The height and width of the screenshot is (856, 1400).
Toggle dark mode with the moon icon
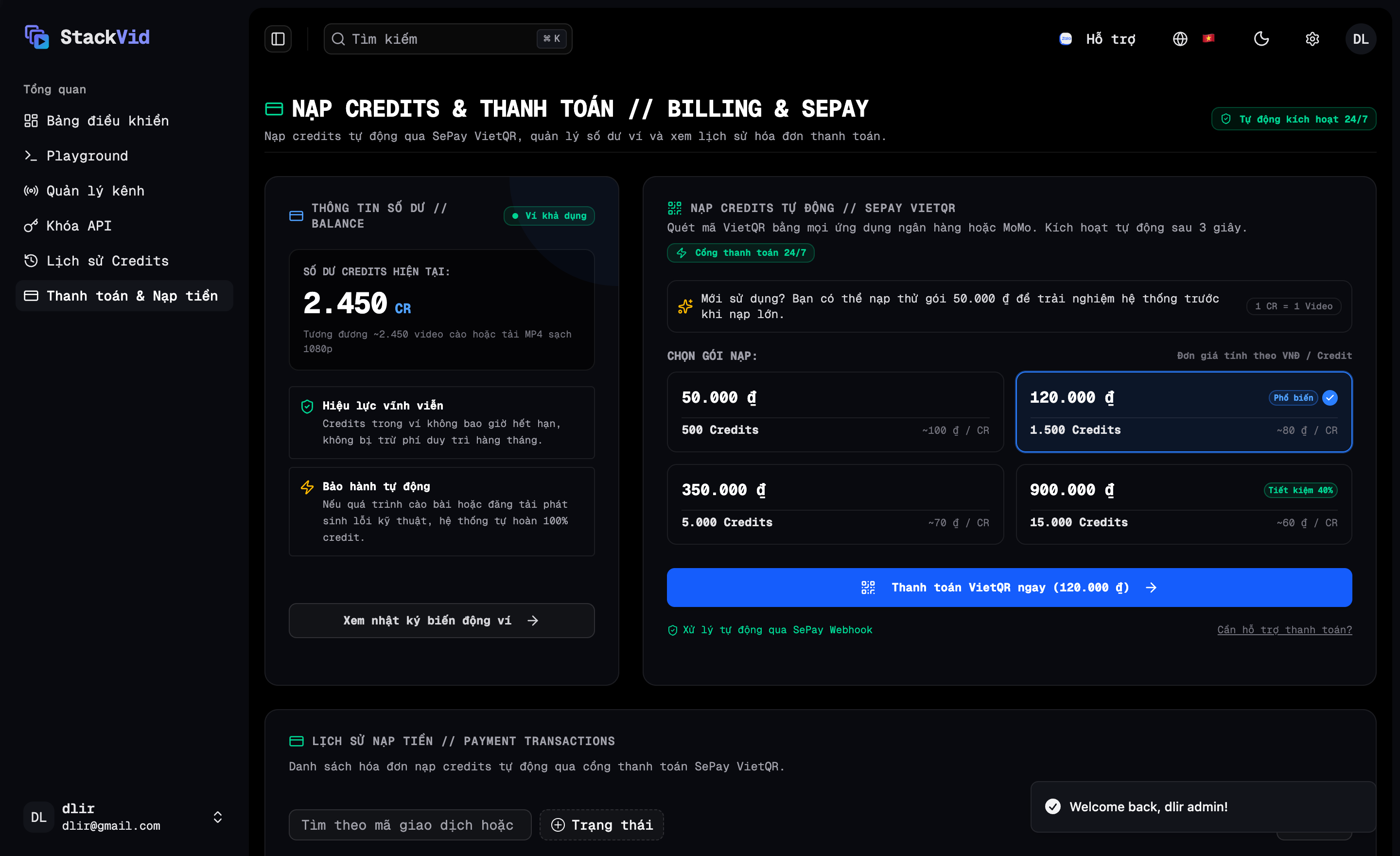coord(1261,38)
